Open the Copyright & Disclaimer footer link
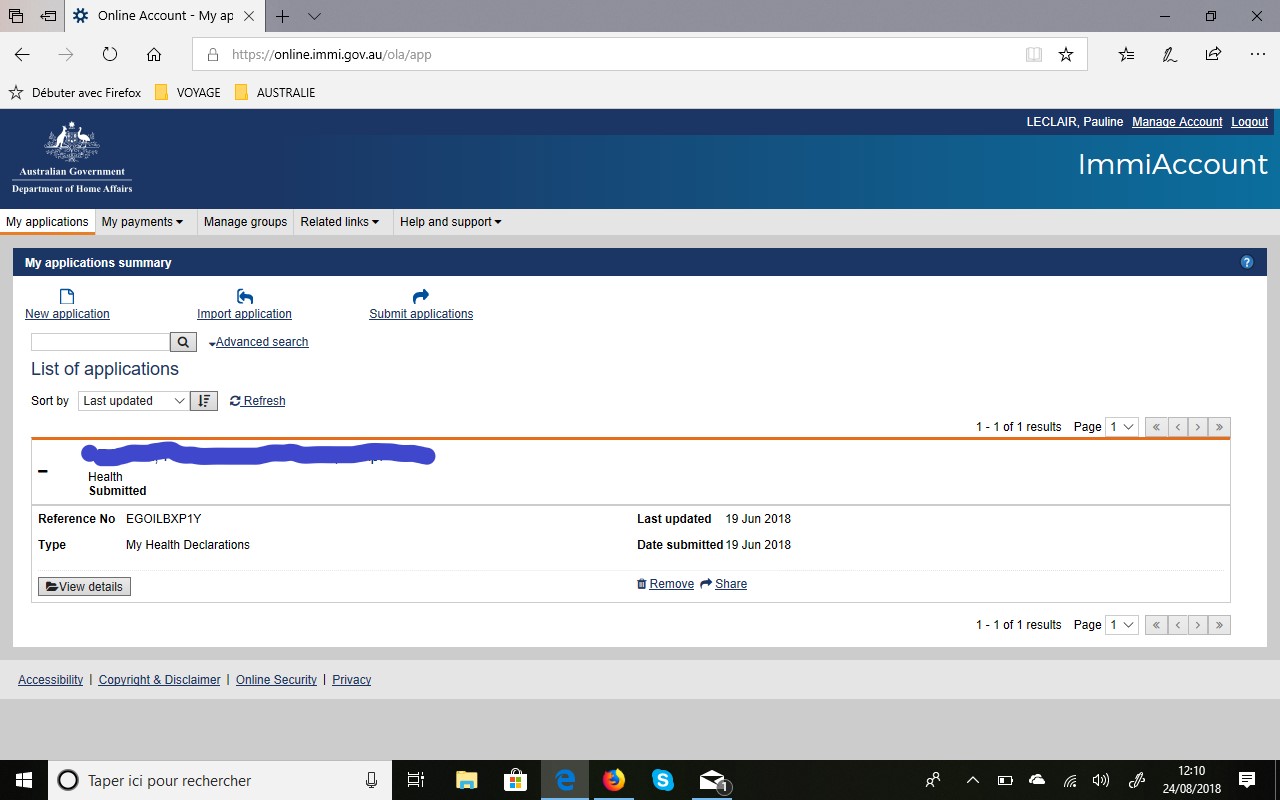Image resolution: width=1280 pixels, height=800 pixels. pos(159,680)
